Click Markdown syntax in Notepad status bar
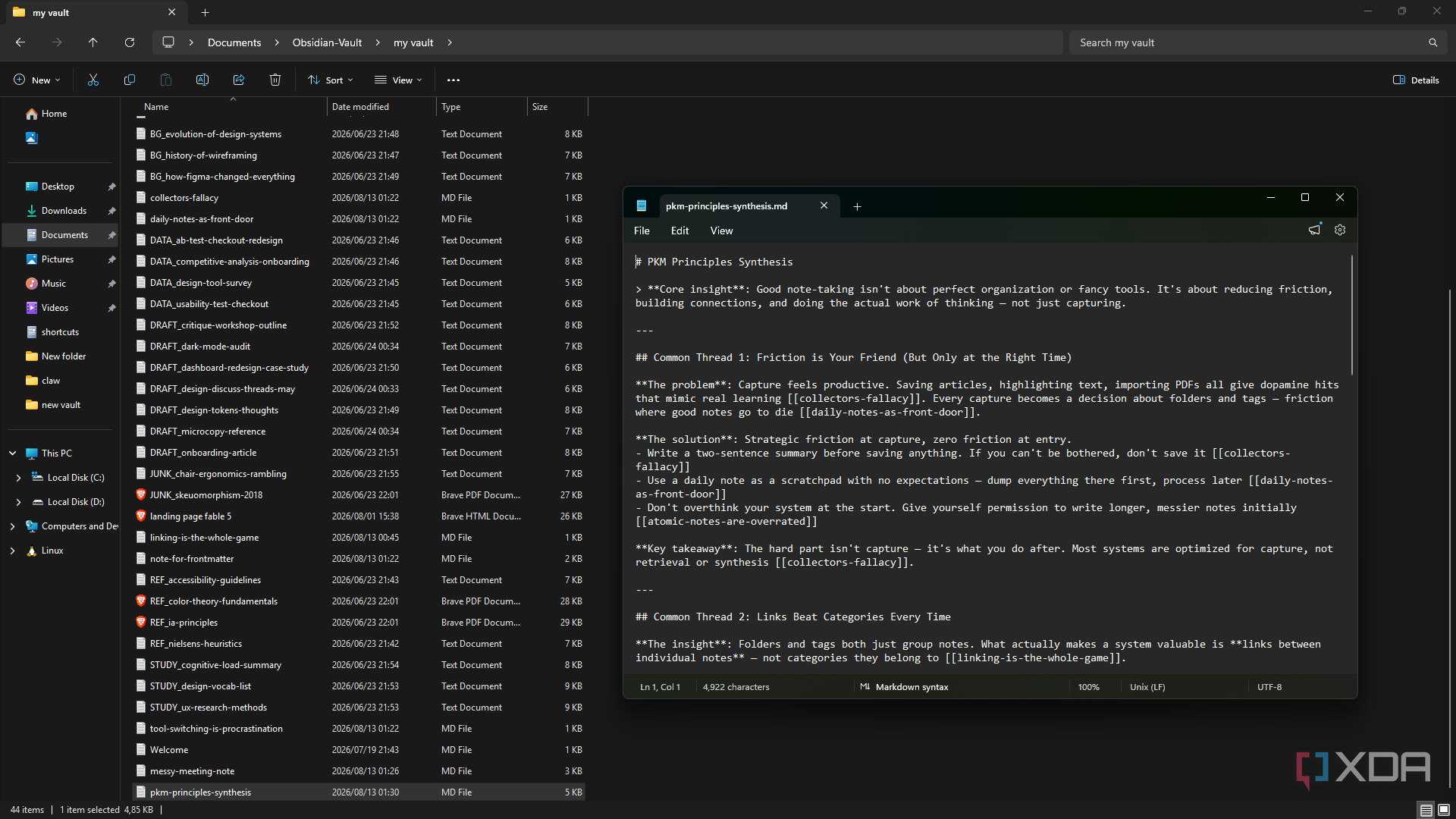1456x819 pixels. 904,687
